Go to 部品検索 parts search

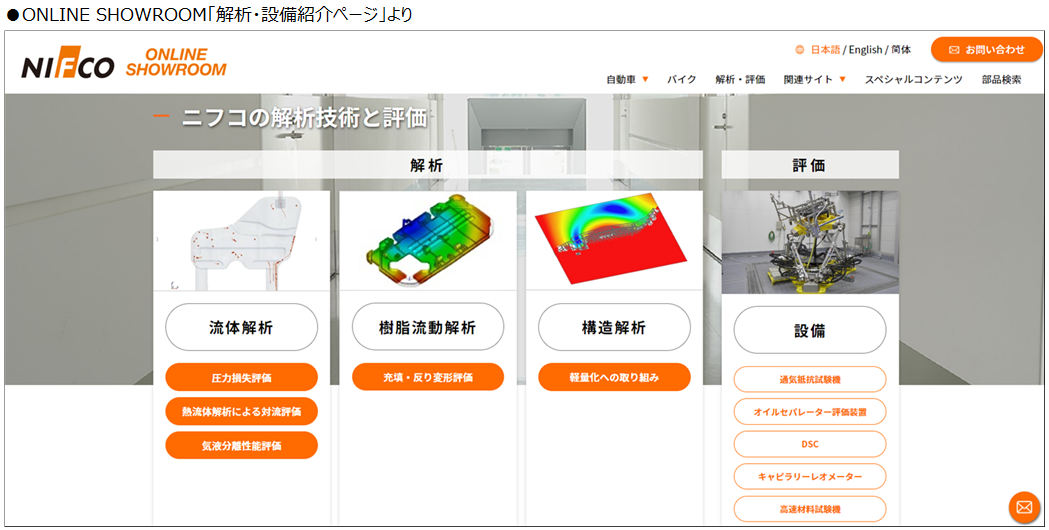pos(1002,79)
